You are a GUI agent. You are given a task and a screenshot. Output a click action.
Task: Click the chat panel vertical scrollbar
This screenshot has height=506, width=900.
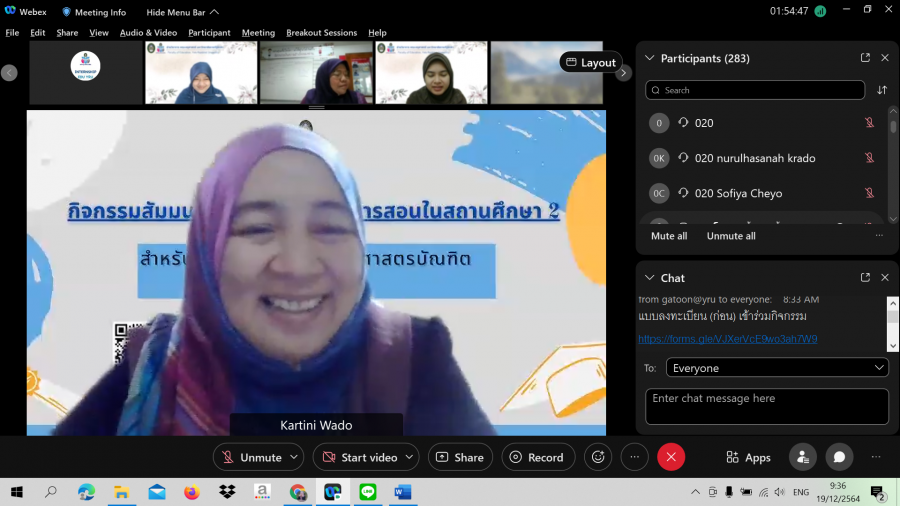[893, 318]
